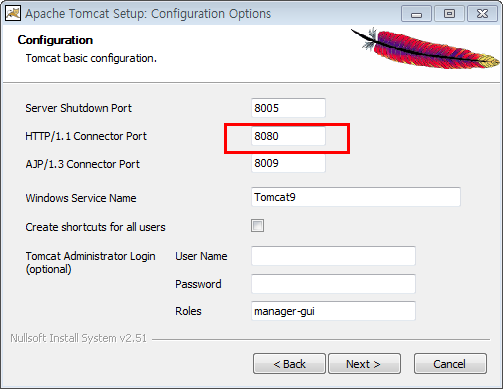The width and height of the screenshot is (503, 389).
Task: Focus the Server Shutdown Port field
Action: (288, 108)
